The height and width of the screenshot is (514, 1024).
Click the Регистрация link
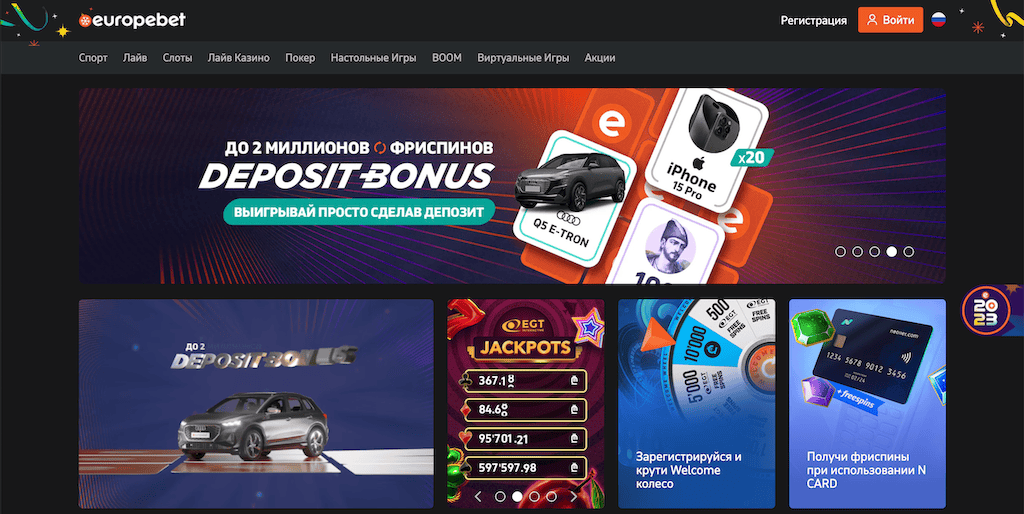pyautogui.click(x=814, y=20)
